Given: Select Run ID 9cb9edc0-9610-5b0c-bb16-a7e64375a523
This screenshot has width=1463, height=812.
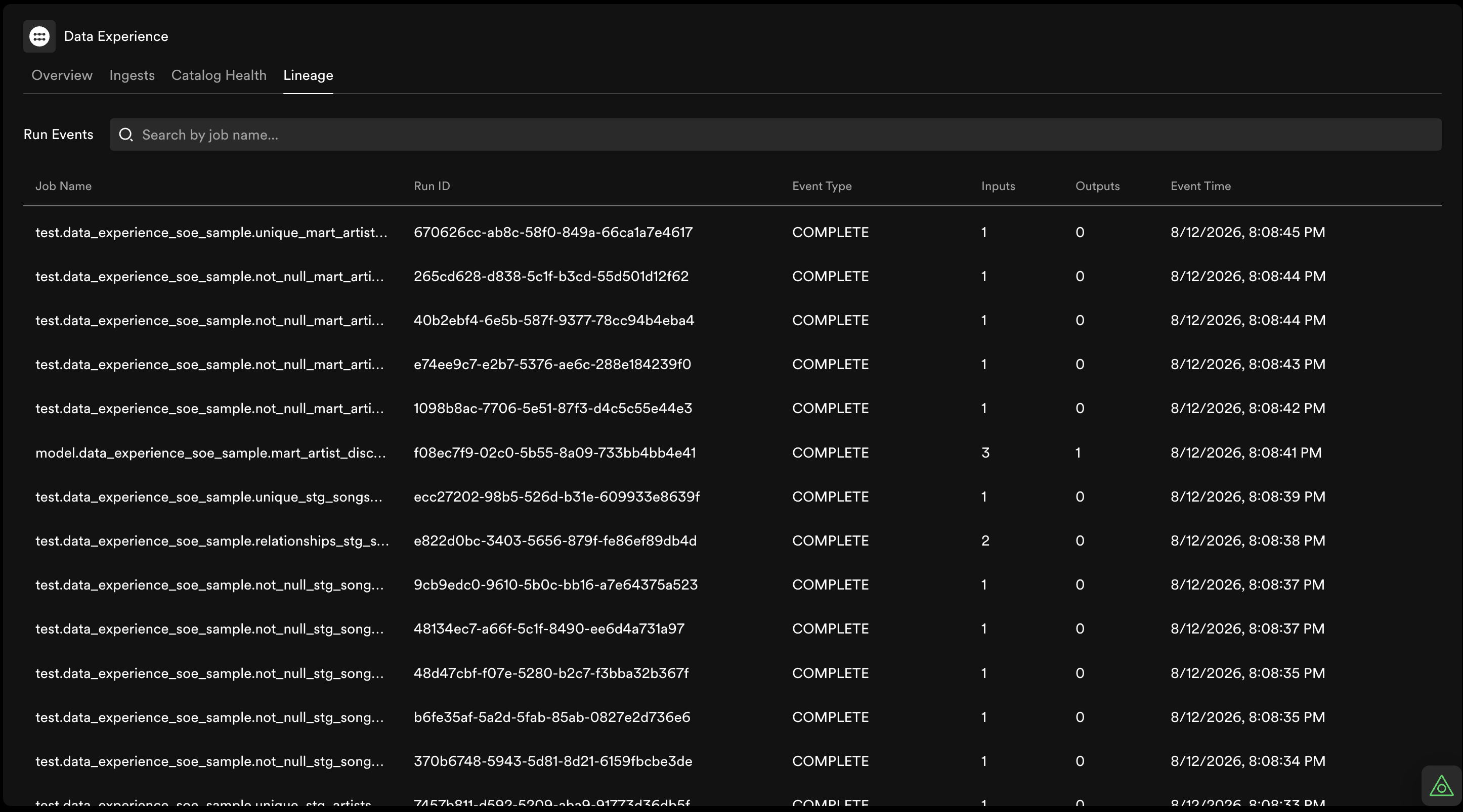Looking at the screenshot, I should (555, 585).
